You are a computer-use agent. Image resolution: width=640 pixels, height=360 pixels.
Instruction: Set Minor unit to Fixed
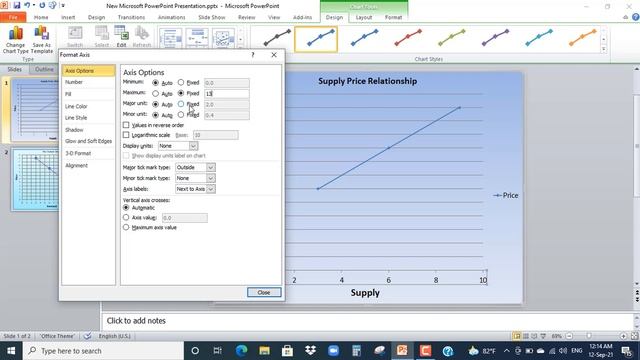181,115
